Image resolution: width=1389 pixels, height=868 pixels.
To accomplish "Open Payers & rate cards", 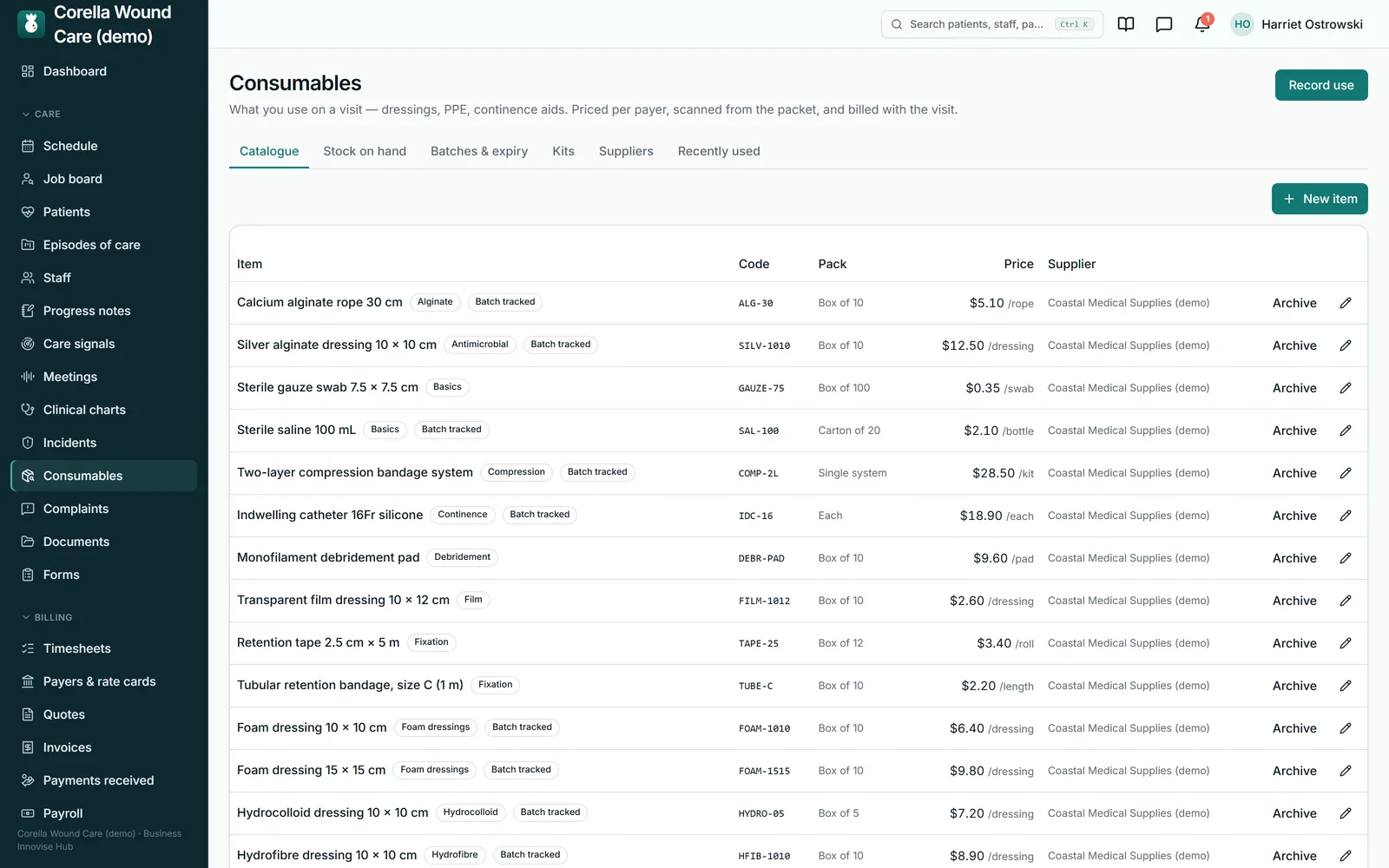I will pyautogui.click(x=104, y=681).
